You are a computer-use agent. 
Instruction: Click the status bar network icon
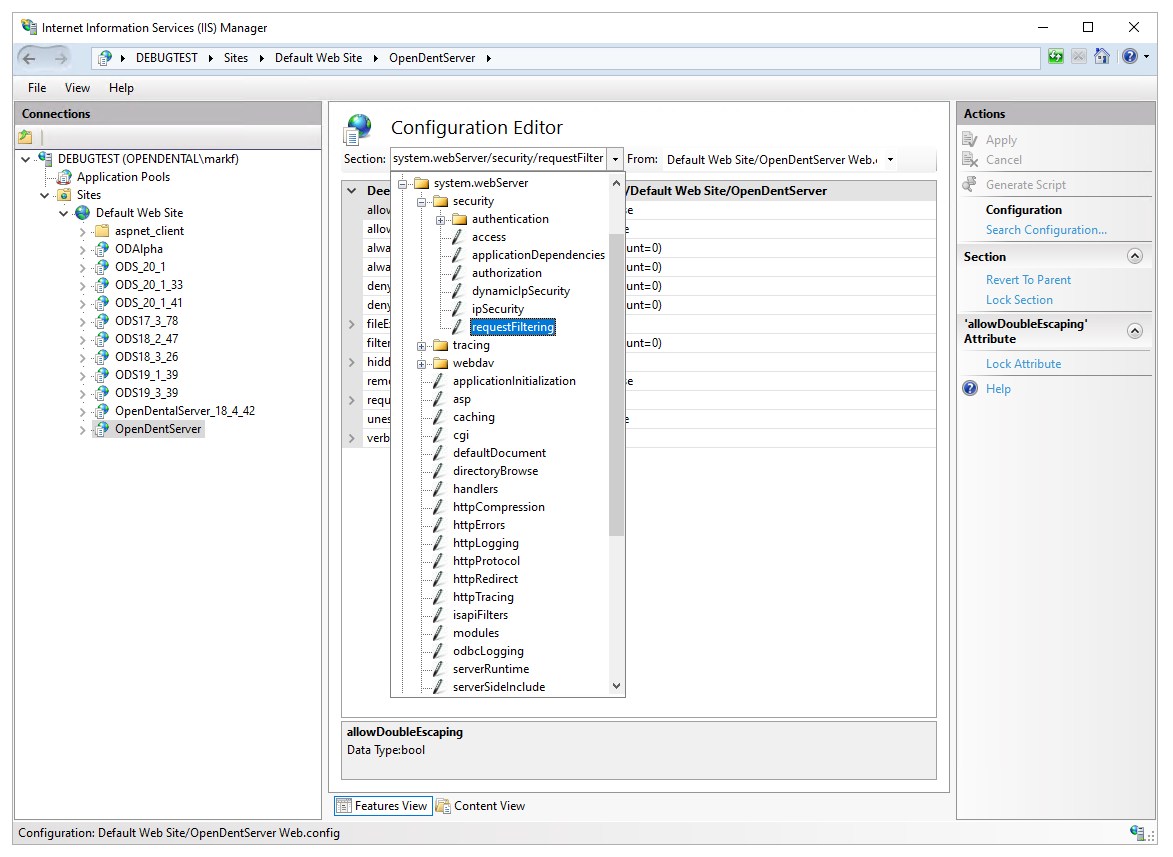(x=1138, y=832)
